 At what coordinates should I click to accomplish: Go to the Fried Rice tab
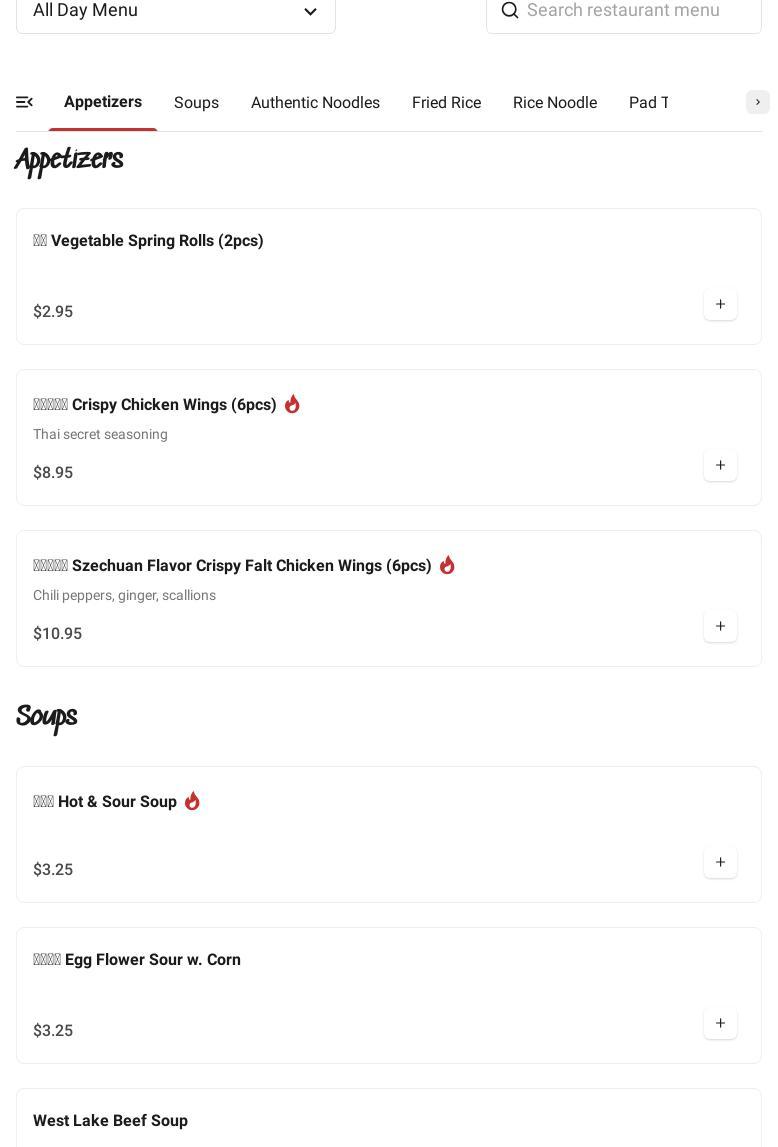[446, 103]
